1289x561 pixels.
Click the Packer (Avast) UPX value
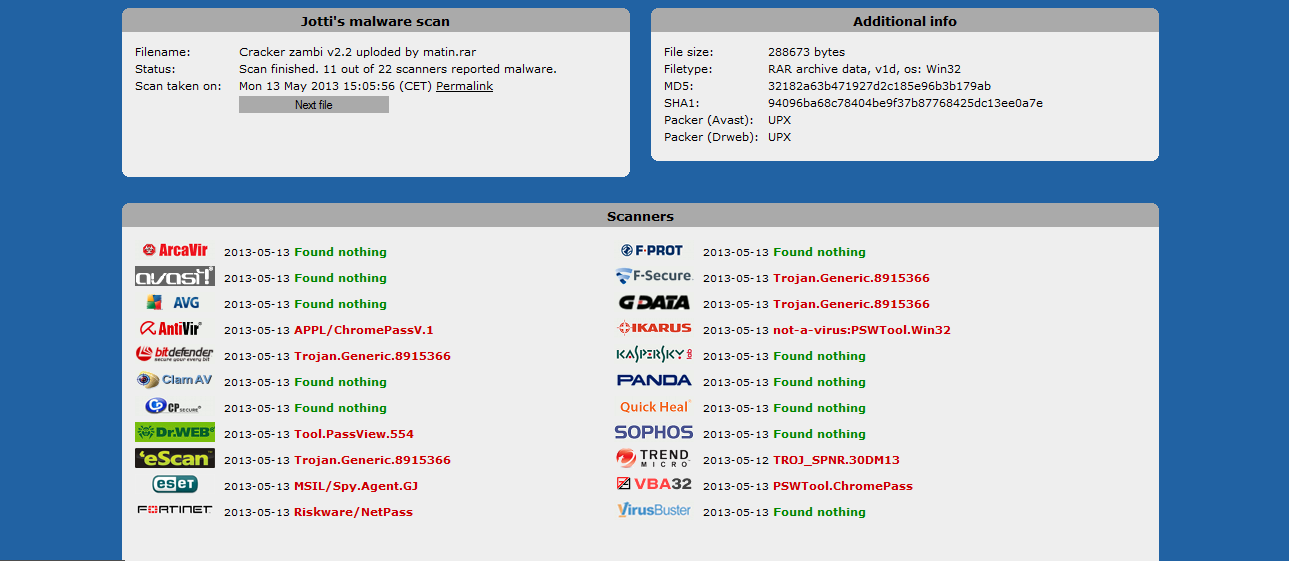[779, 120]
